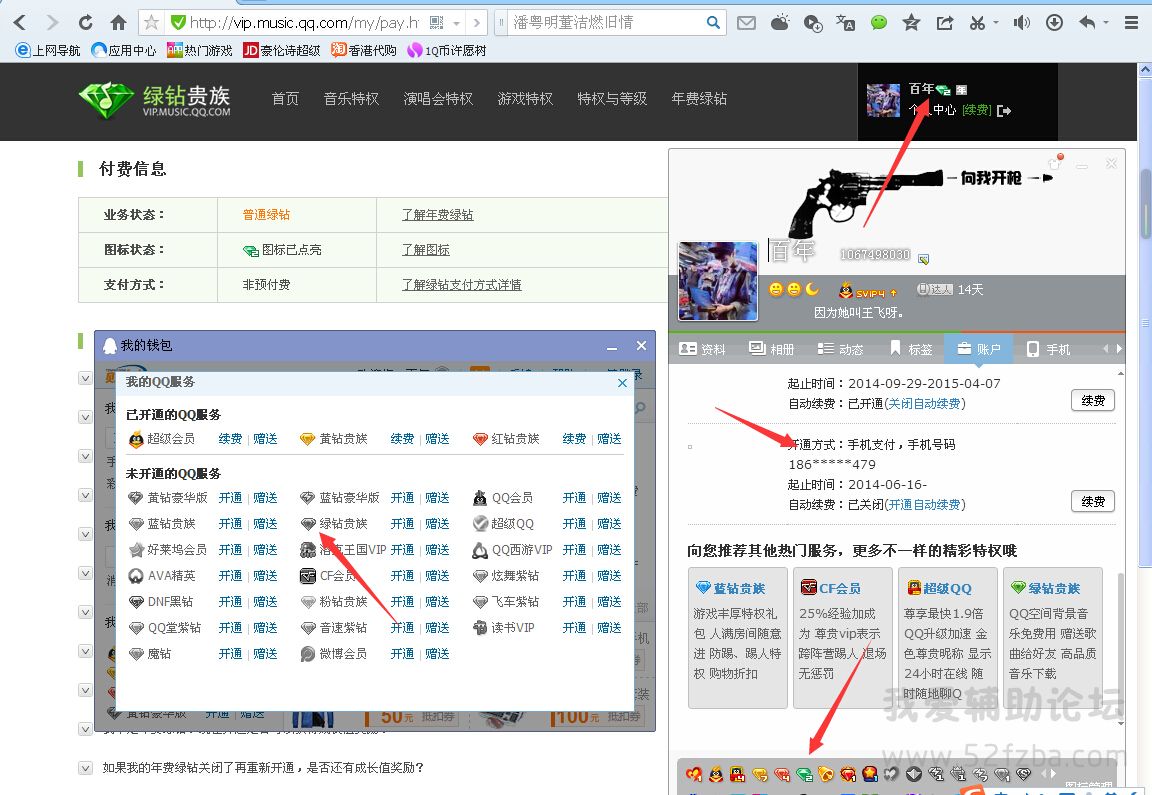Start search with the magnifier icon
The width and height of the screenshot is (1152, 795).
[x=713, y=23]
